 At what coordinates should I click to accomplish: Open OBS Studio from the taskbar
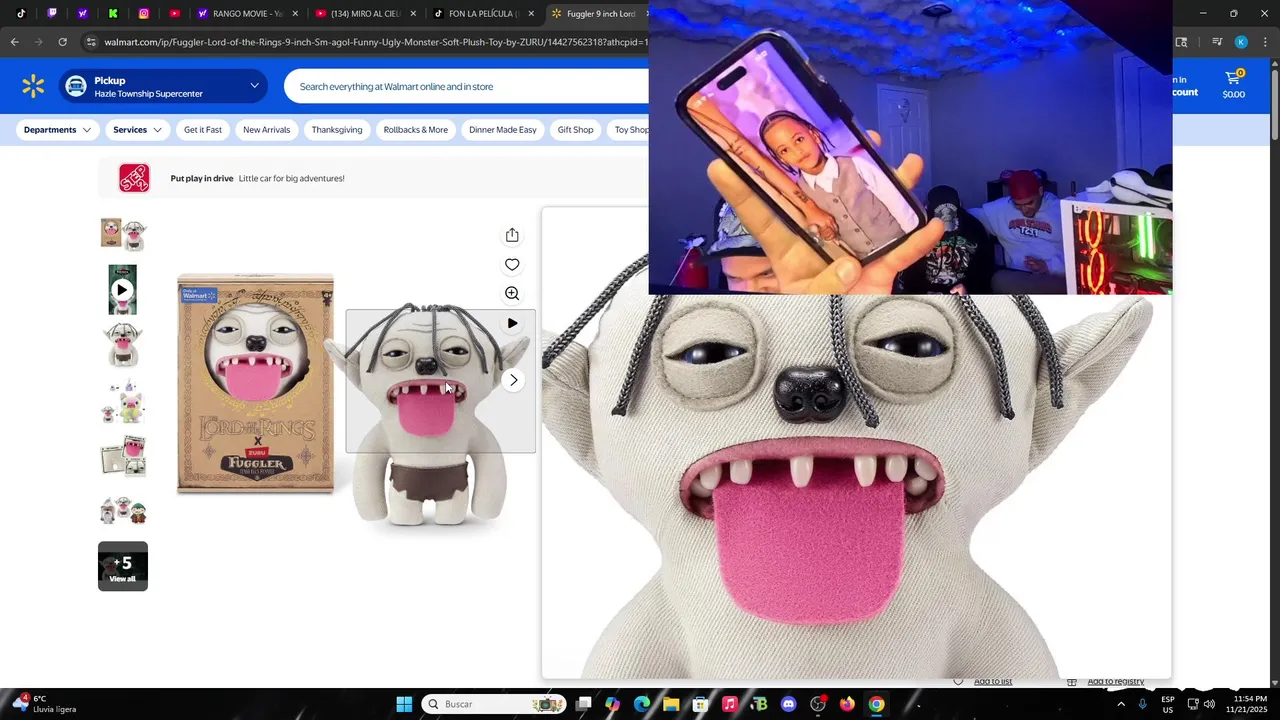click(x=818, y=704)
